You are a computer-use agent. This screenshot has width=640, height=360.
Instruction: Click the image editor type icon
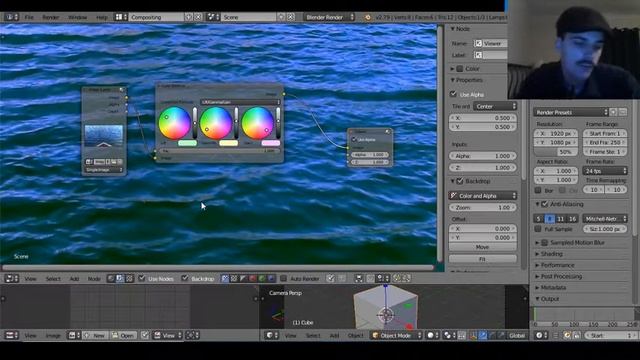coord(11,335)
